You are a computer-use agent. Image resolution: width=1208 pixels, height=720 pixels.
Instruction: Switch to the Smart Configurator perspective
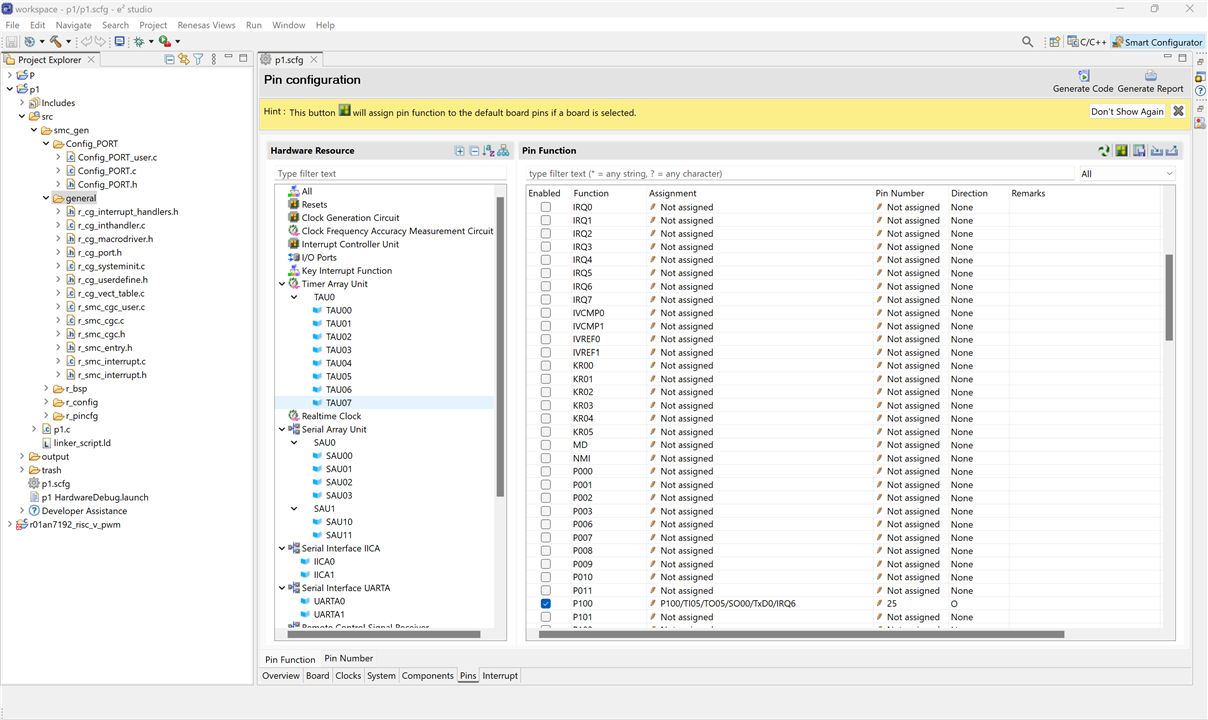coord(1156,42)
